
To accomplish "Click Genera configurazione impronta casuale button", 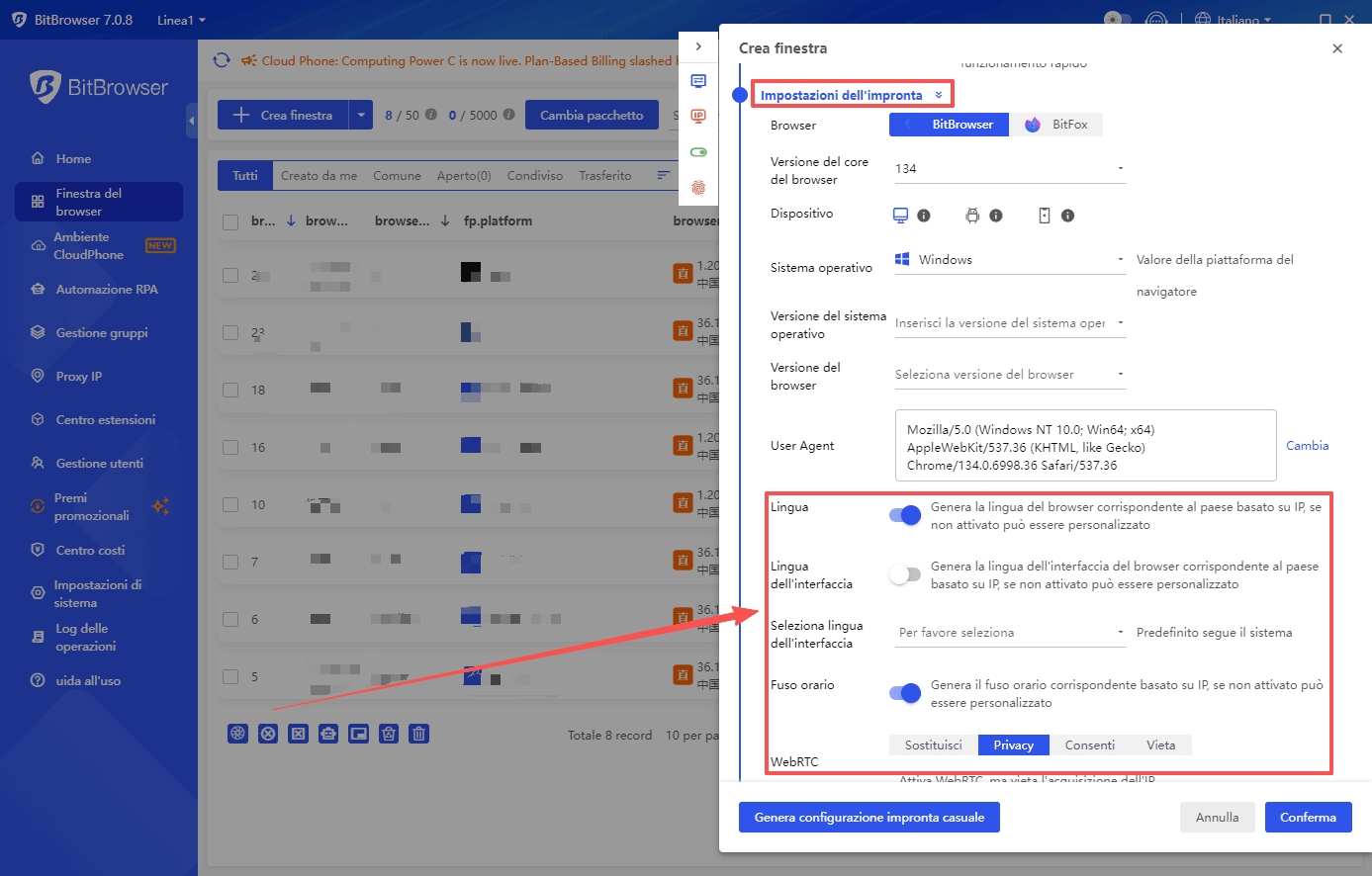I will [x=869, y=817].
